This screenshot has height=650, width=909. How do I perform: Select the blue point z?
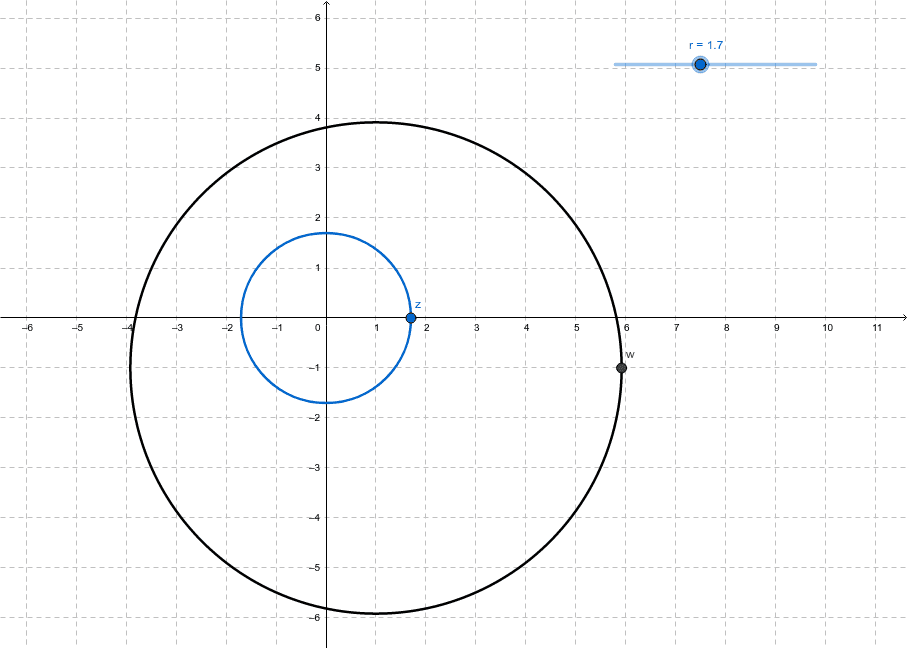click(411, 318)
